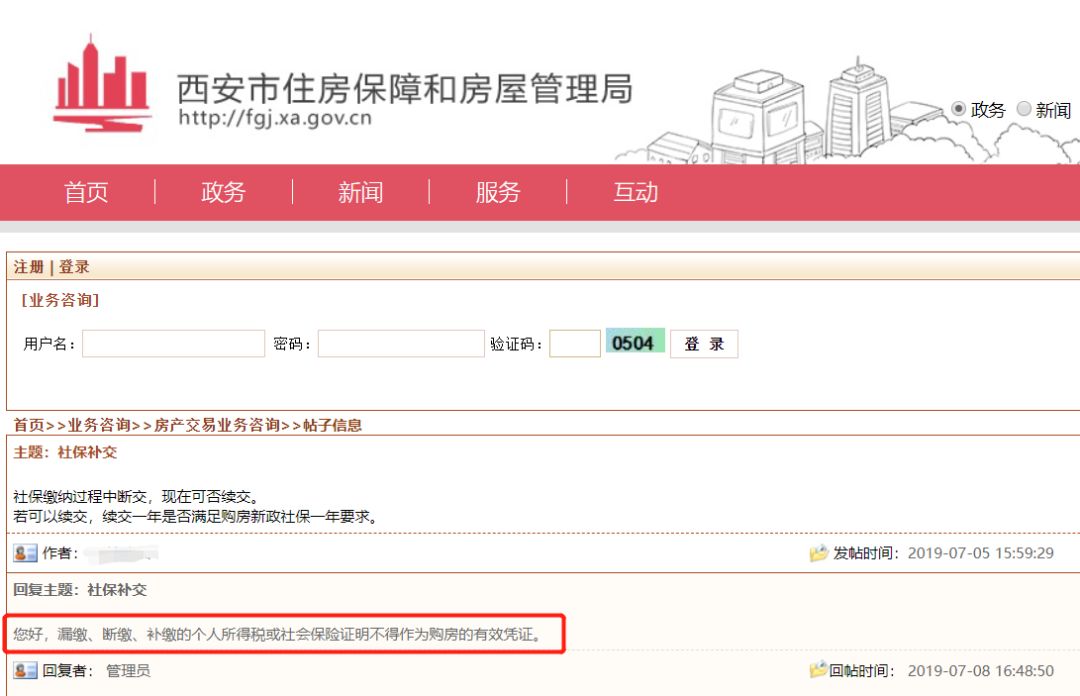Image resolution: width=1080 pixels, height=696 pixels.
Task: Click the green captcha image showing 0504
Action: click(x=635, y=343)
